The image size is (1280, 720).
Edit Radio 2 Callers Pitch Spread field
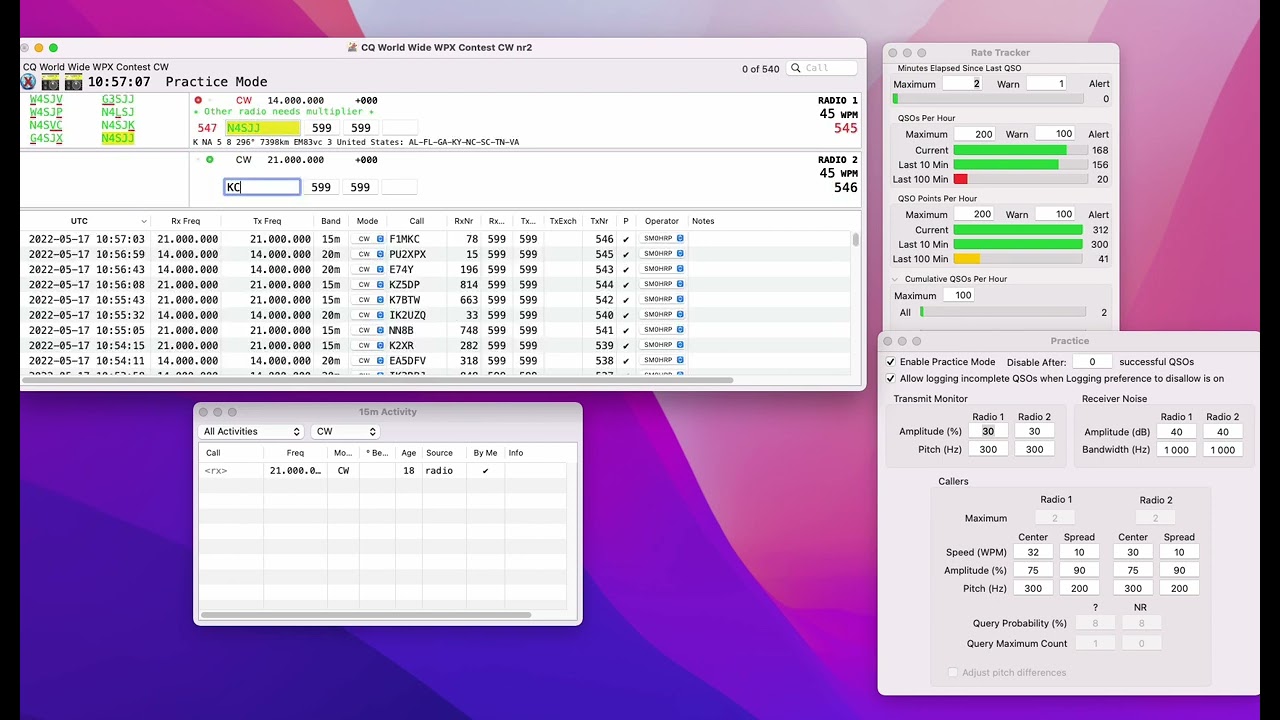[x=1179, y=589]
